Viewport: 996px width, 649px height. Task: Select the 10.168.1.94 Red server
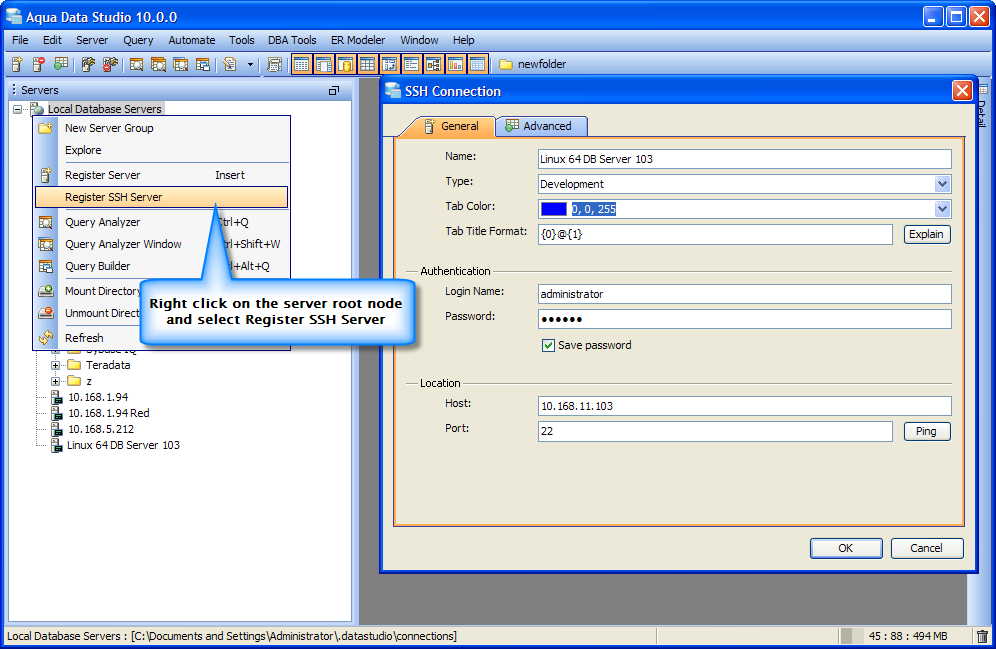pos(109,413)
